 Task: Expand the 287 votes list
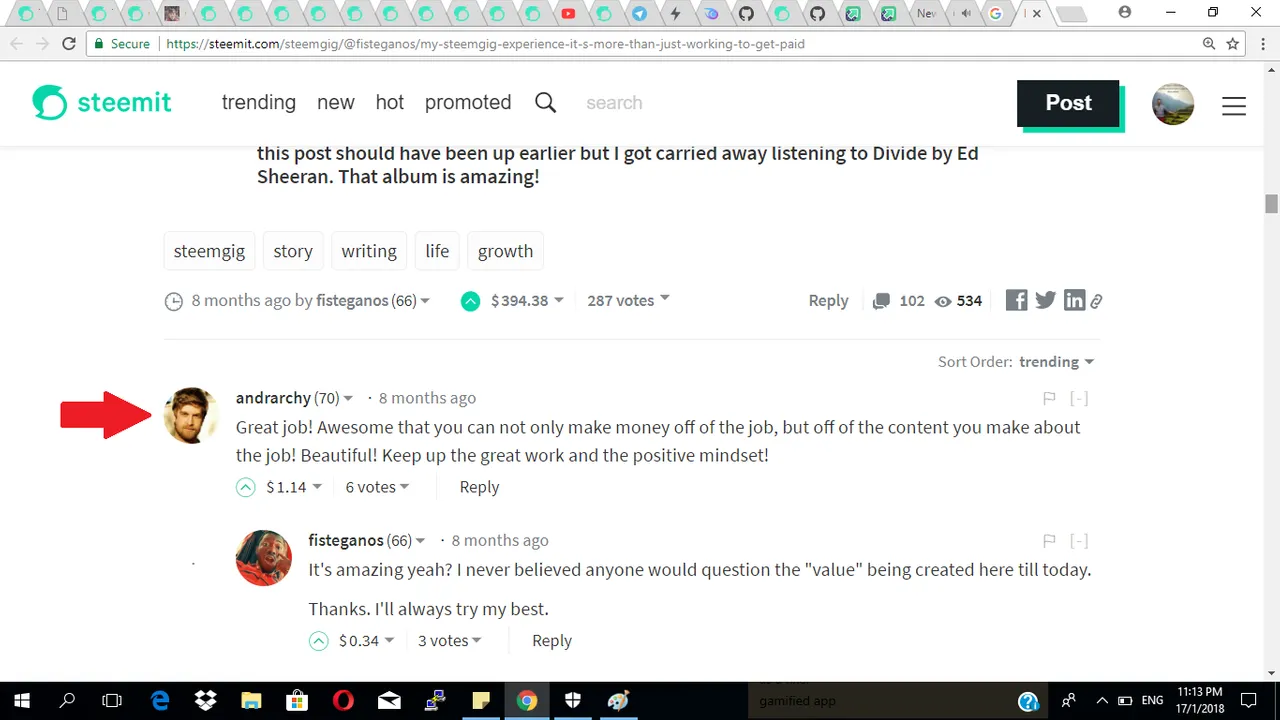coord(628,300)
